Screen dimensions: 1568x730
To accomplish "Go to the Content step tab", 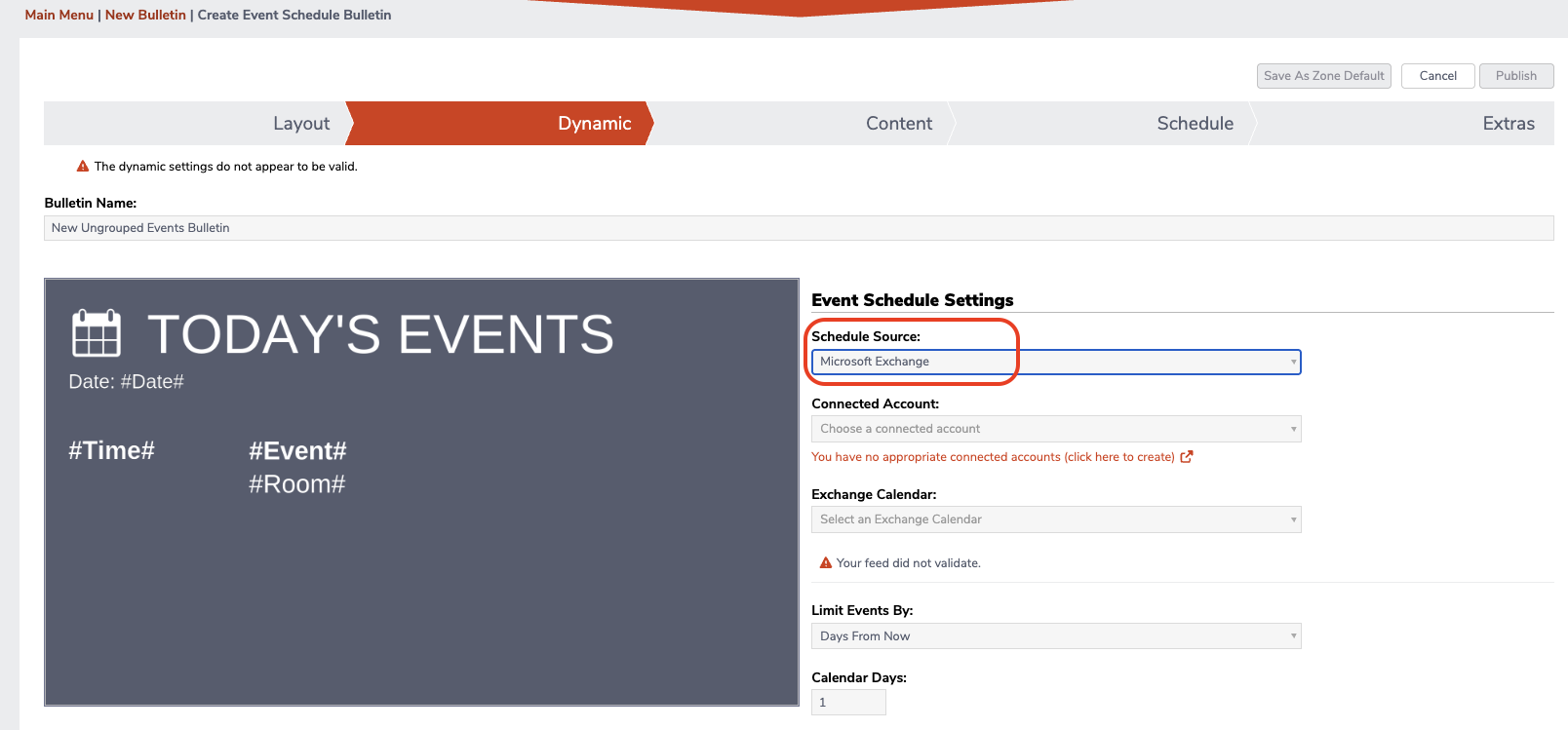I will click(x=800, y=124).
